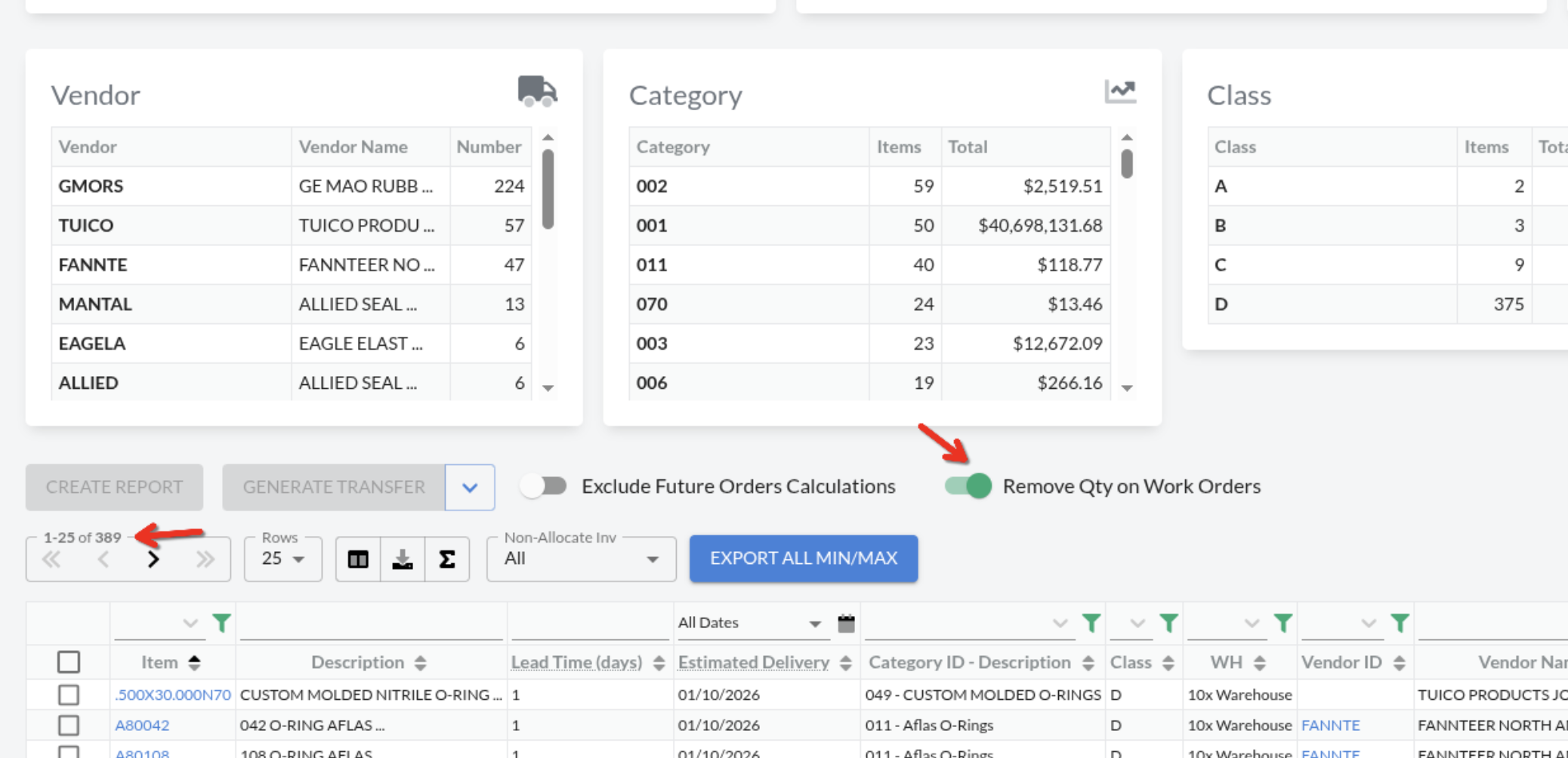Expand the WH filter dropdown chevron

tap(1252, 624)
